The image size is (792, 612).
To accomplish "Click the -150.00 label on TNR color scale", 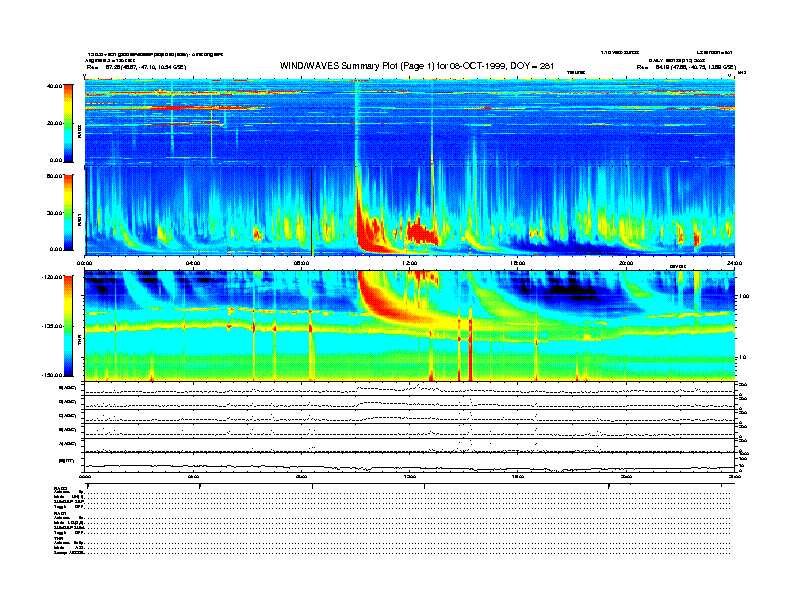I will click(x=52, y=375).
